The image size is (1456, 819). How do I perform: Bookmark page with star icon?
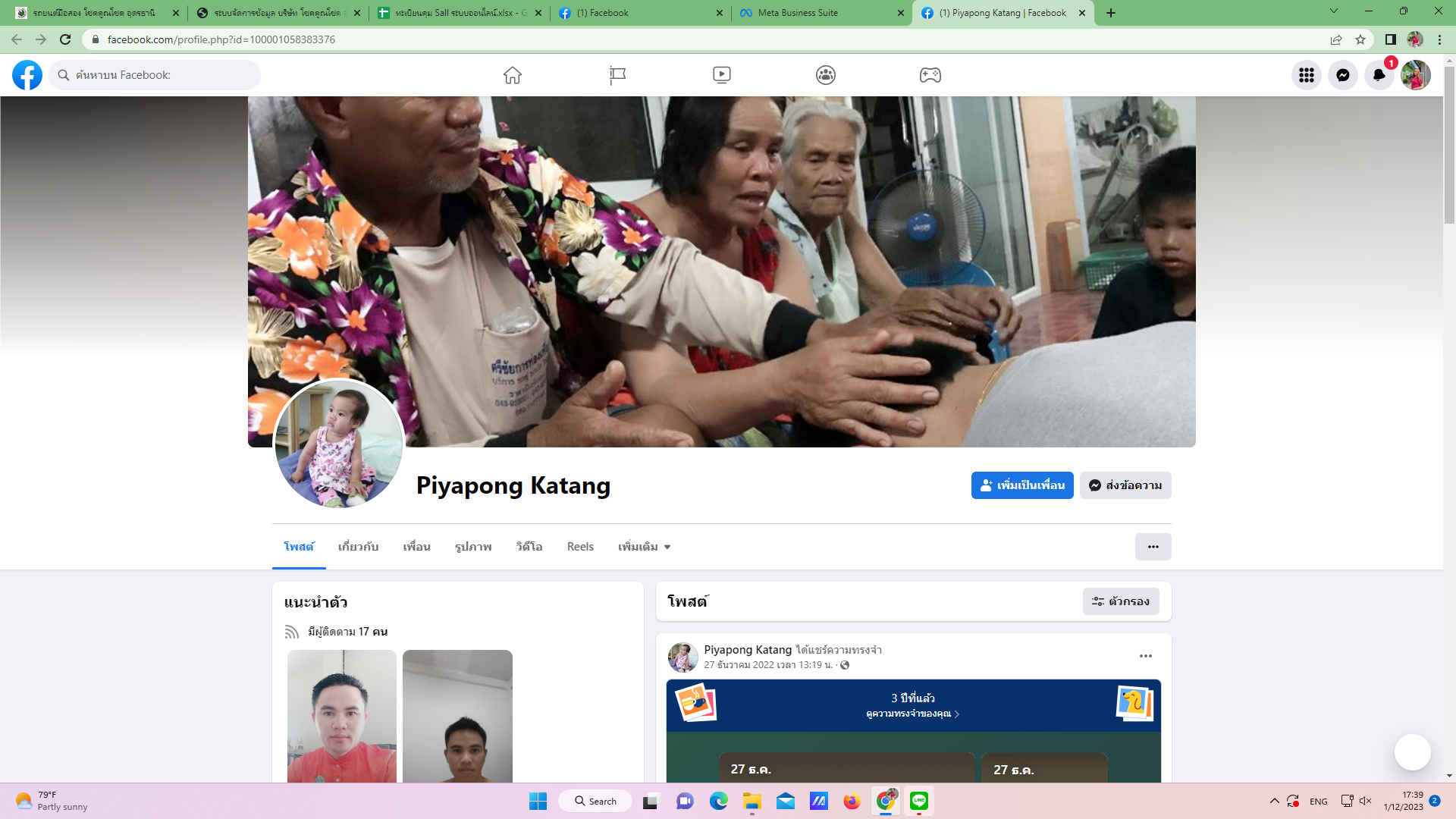[x=1360, y=39]
